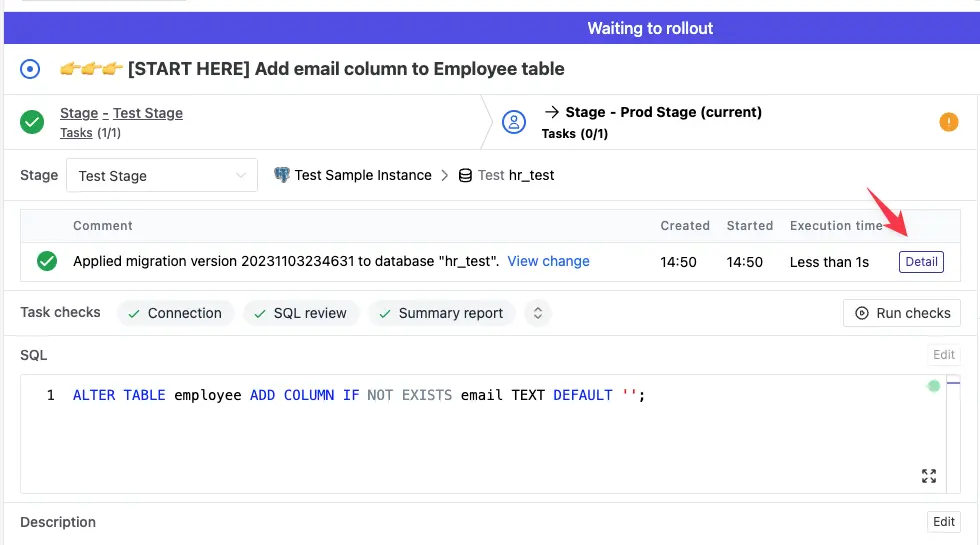Click the SQL editor minimap scrollbar
The width and height of the screenshot is (980, 545).
point(953,385)
